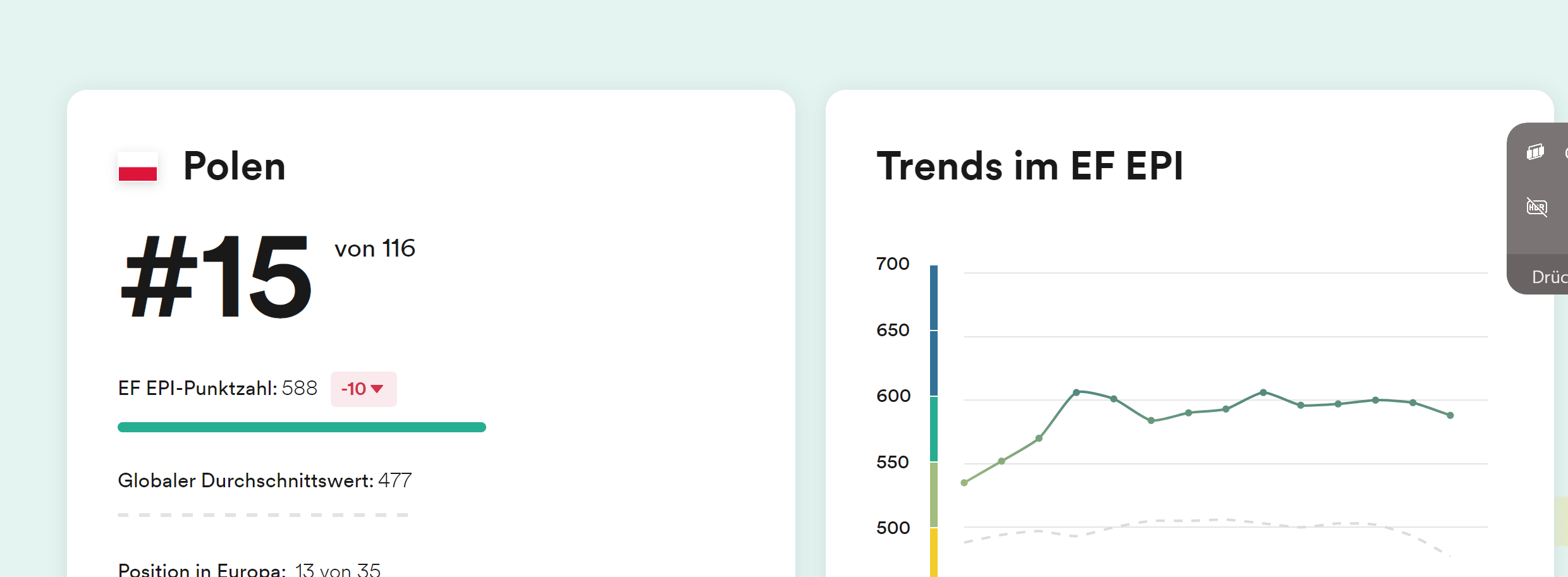The height and width of the screenshot is (577, 1568).
Task: Click "EF EPI-Punktzahl: 588" text
Action: click(217, 388)
